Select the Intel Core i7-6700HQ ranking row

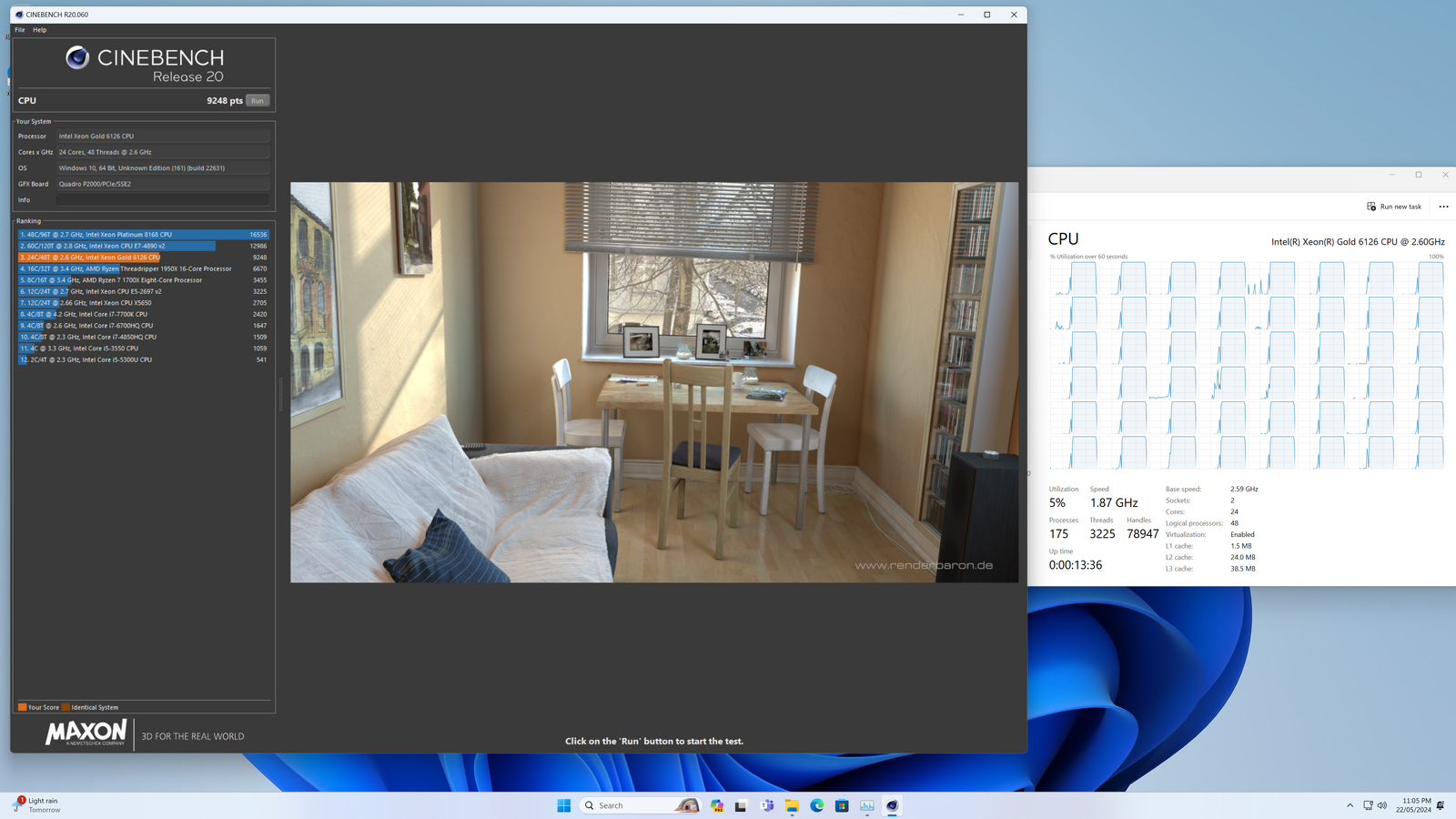144,326
